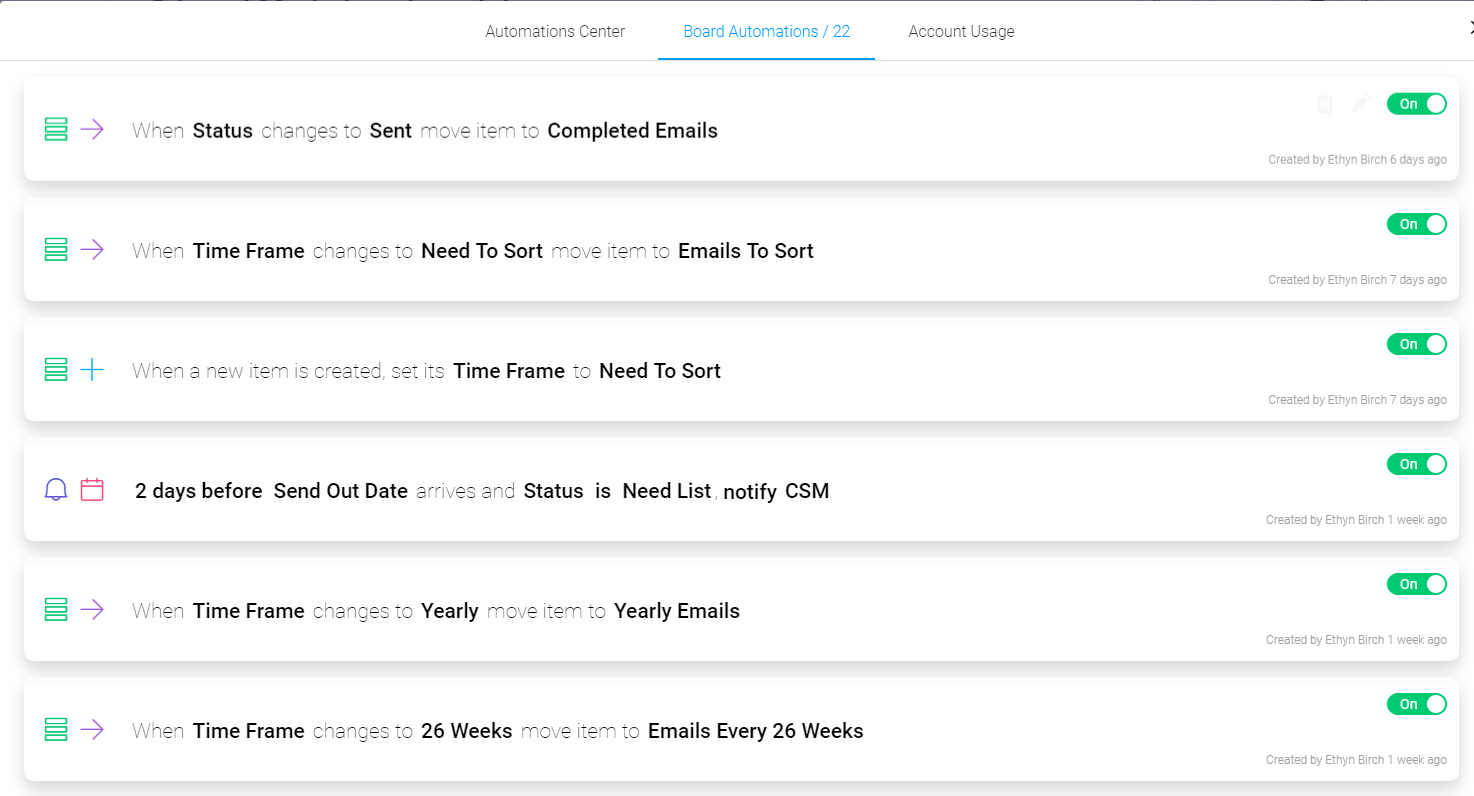Screen dimensions: 1474x796
Task: Click plus icon on new item automation
Action: pos(92,370)
